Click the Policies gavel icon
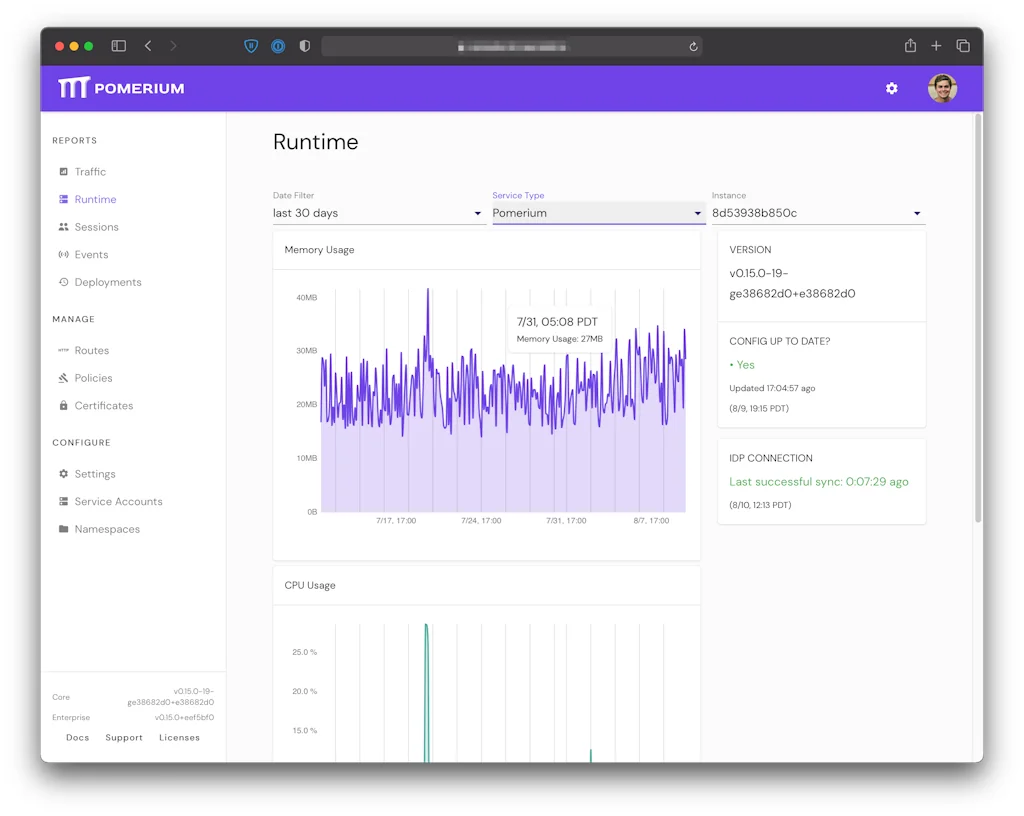 coord(64,378)
